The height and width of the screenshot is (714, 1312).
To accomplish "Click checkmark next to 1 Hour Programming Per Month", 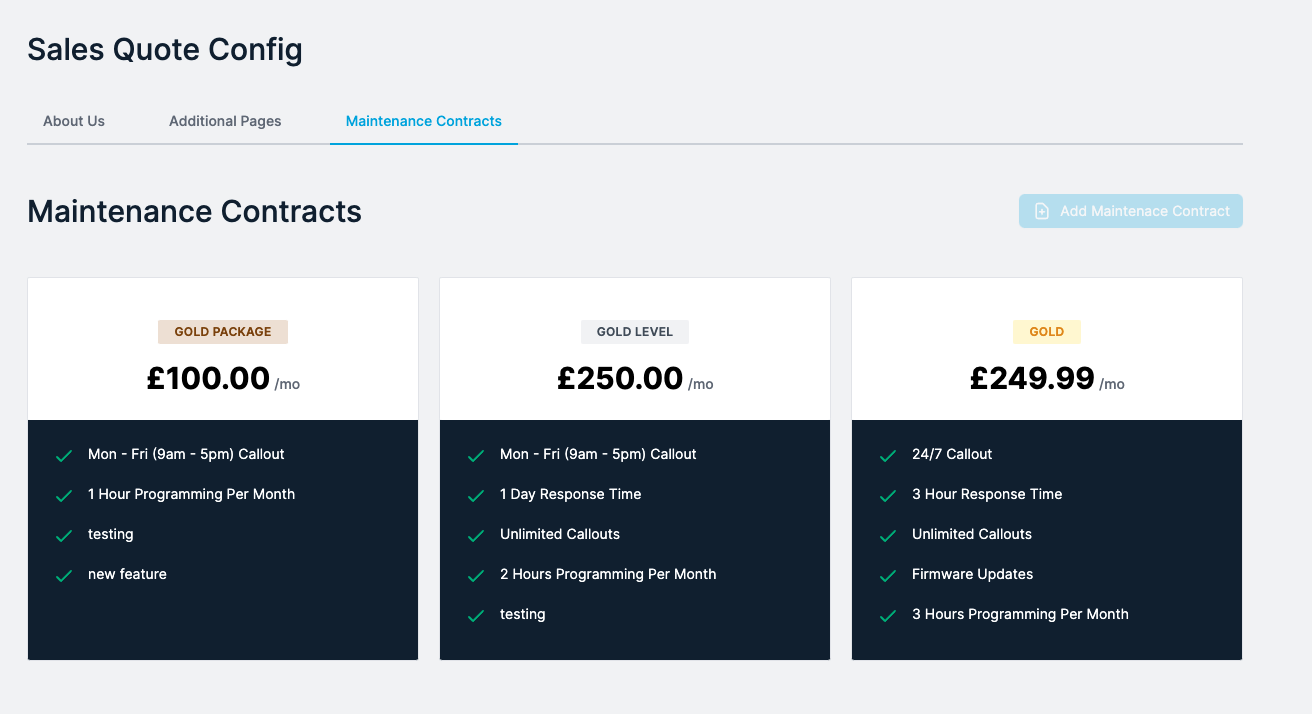I will tap(63, 495).
